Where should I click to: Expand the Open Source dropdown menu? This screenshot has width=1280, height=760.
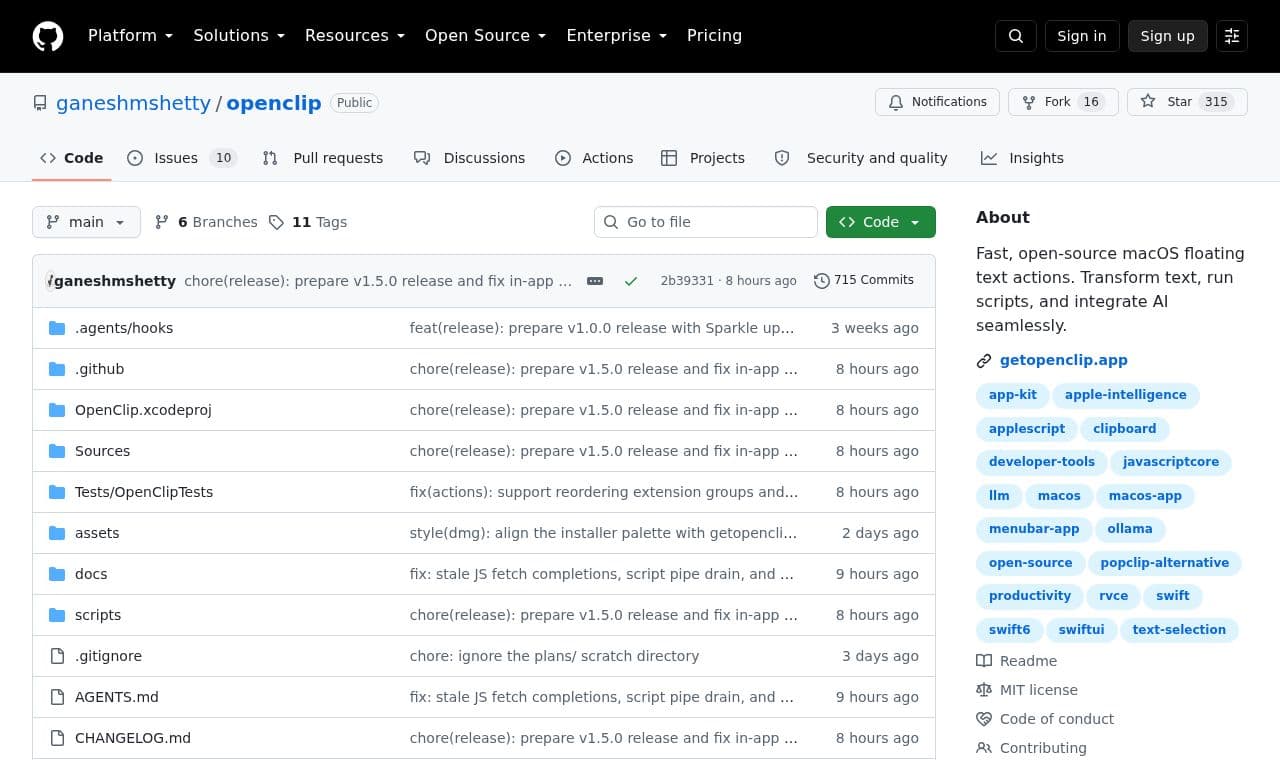click(486, 36)
